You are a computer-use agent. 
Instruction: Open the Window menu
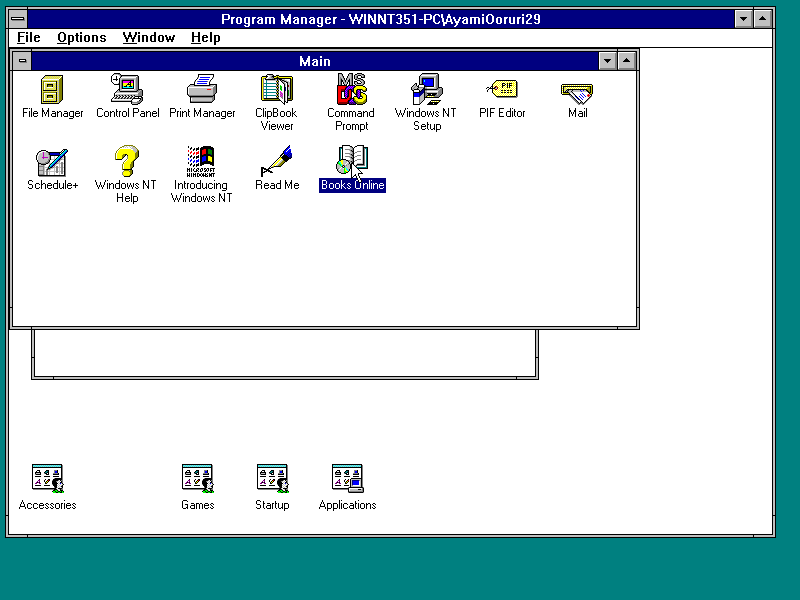pos(148,37)
